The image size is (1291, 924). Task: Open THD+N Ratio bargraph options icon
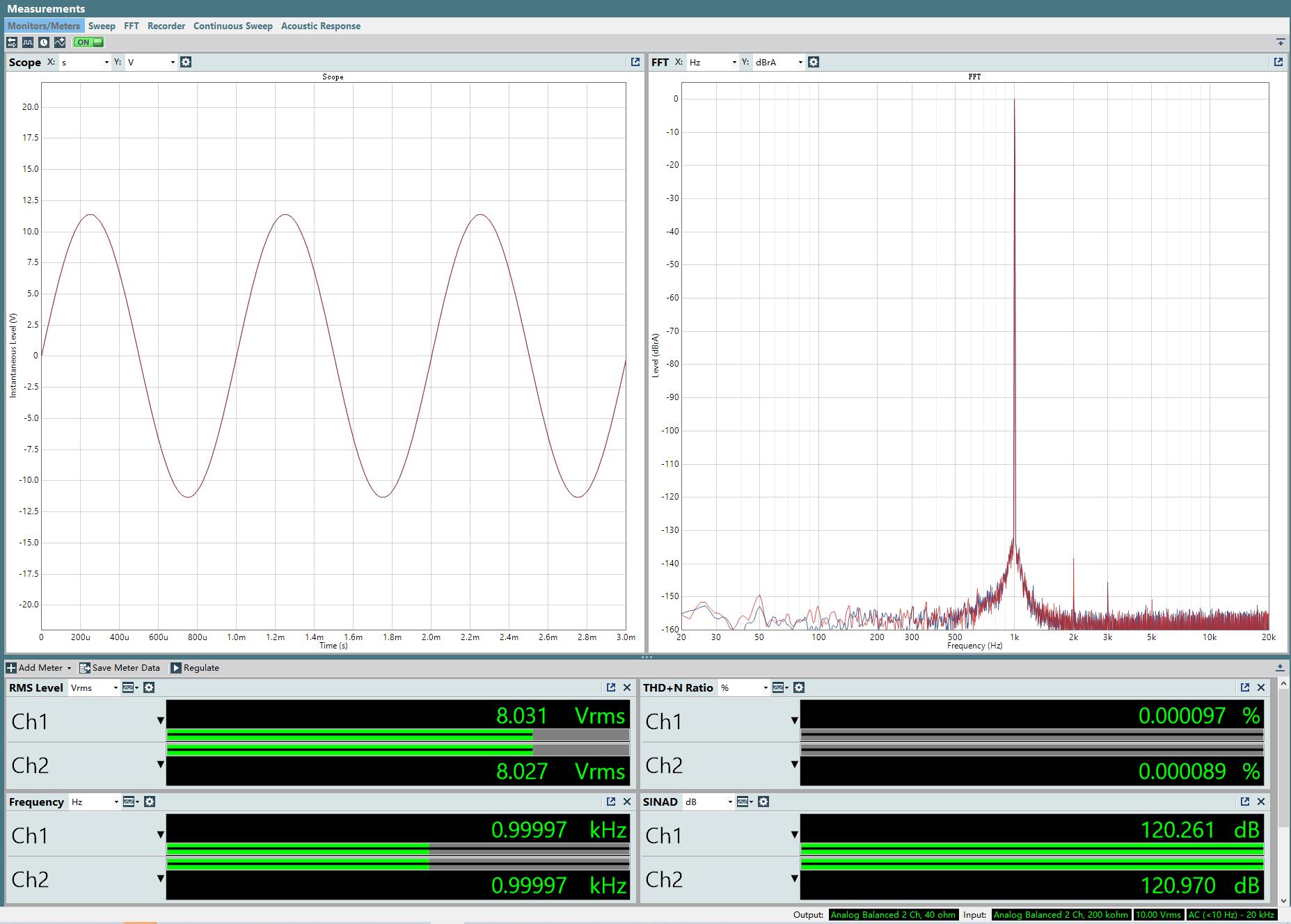tap(780, 687)
